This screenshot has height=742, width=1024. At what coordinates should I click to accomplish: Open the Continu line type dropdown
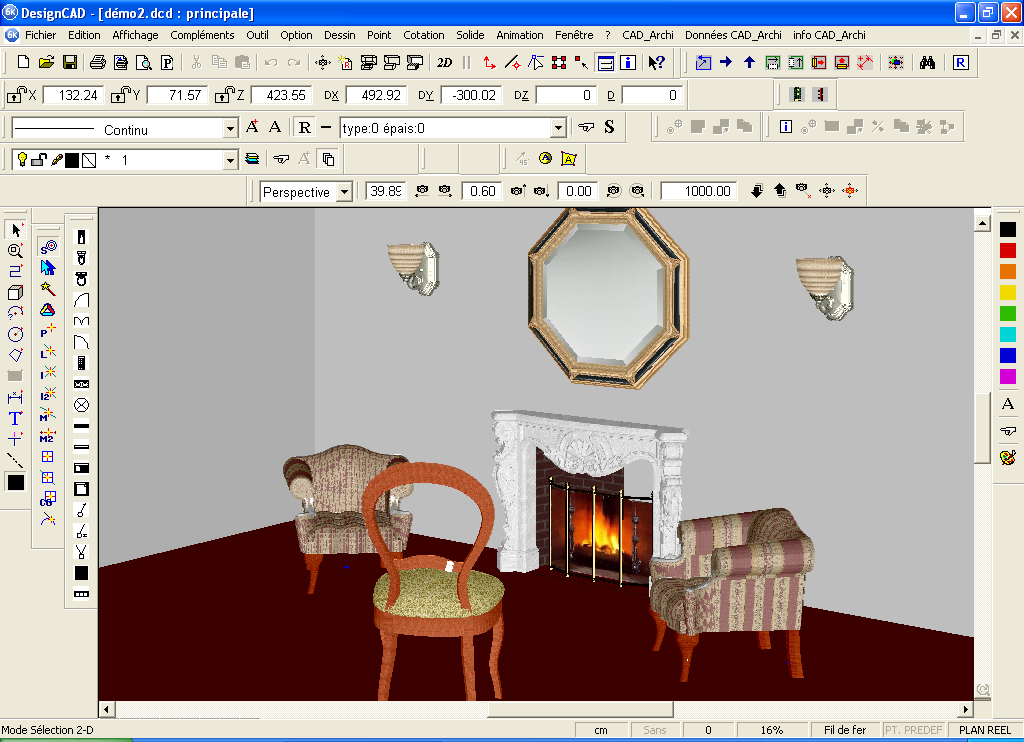230,129
